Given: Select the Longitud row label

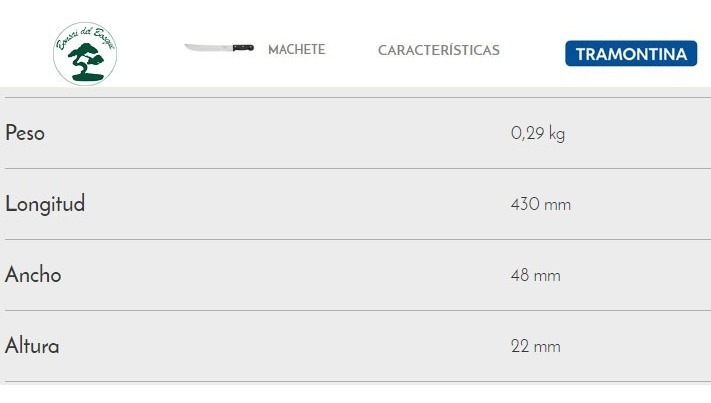Looking at the screenshot, I should [45, 204].
